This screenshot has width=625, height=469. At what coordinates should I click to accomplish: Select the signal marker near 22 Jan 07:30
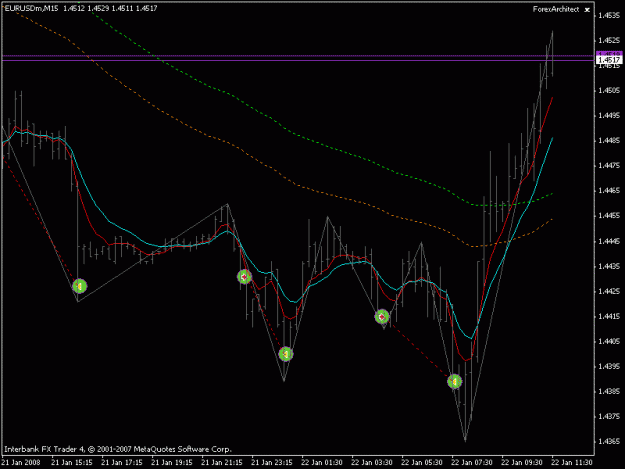coord(454,382)
